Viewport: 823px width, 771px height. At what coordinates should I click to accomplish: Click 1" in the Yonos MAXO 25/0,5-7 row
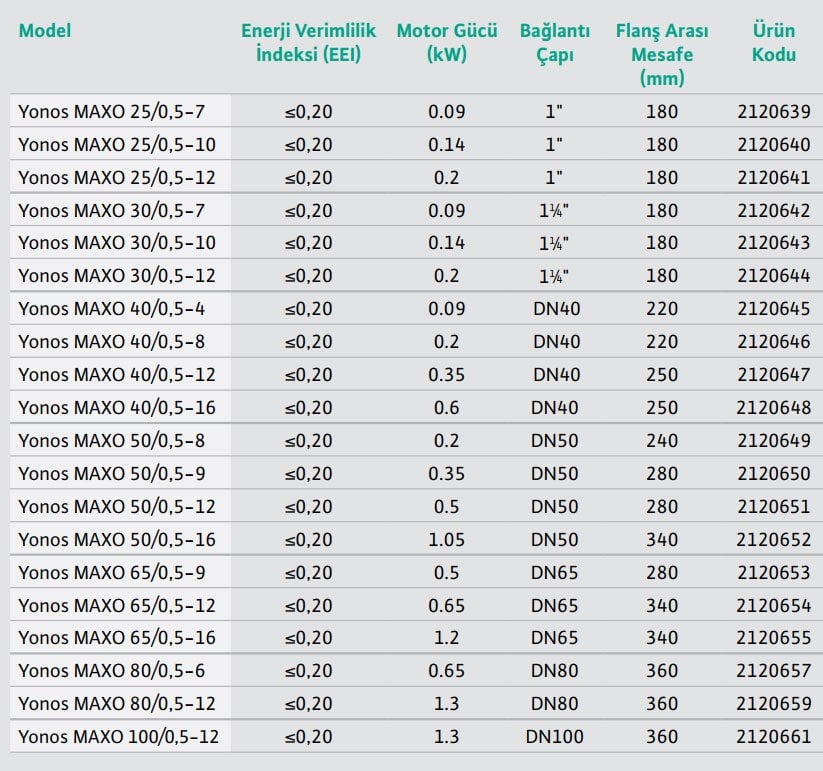point(554,111)
